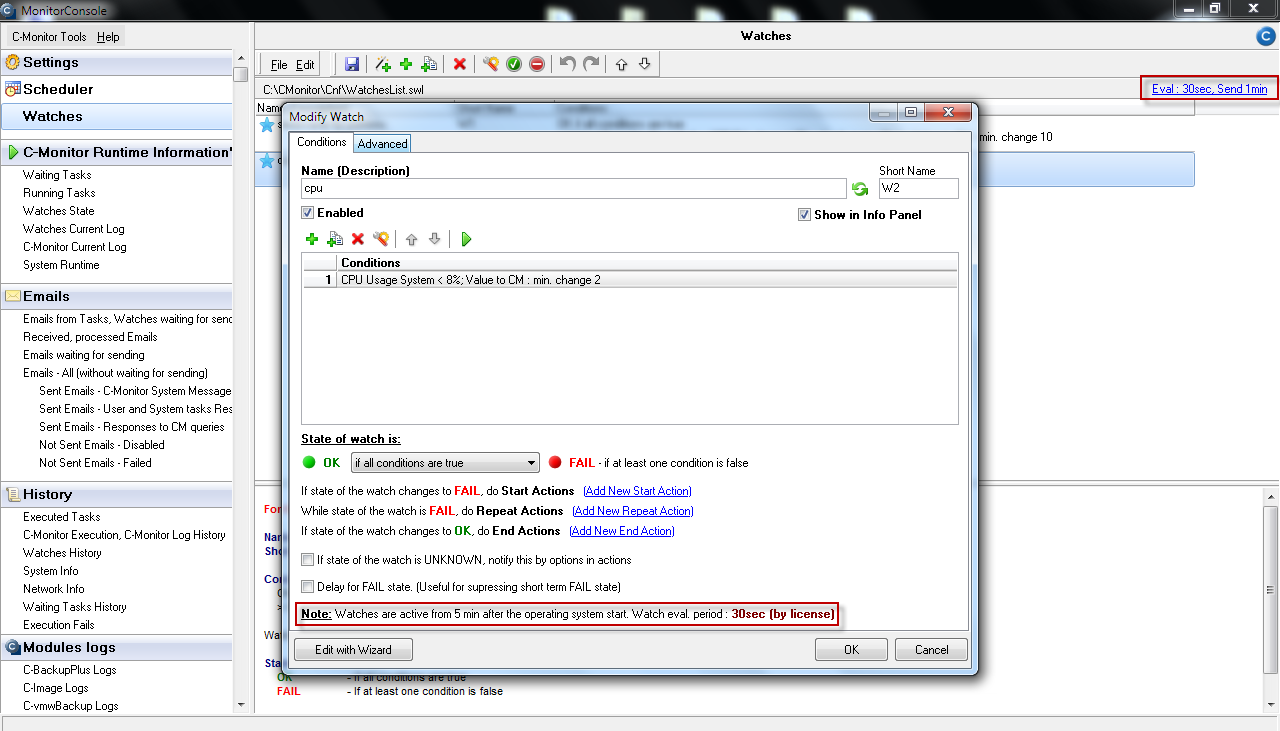Select the Watches section in the sidebar
1280x731 pixels.
pyautogui.click(x=116, y=116)
